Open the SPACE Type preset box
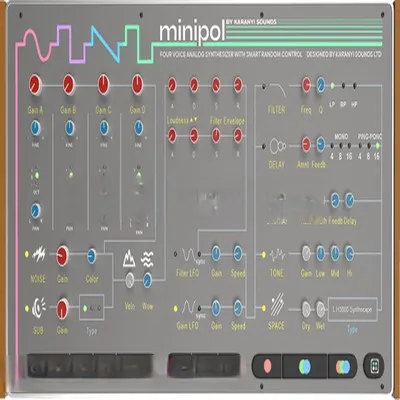 (x=353, y=309)
